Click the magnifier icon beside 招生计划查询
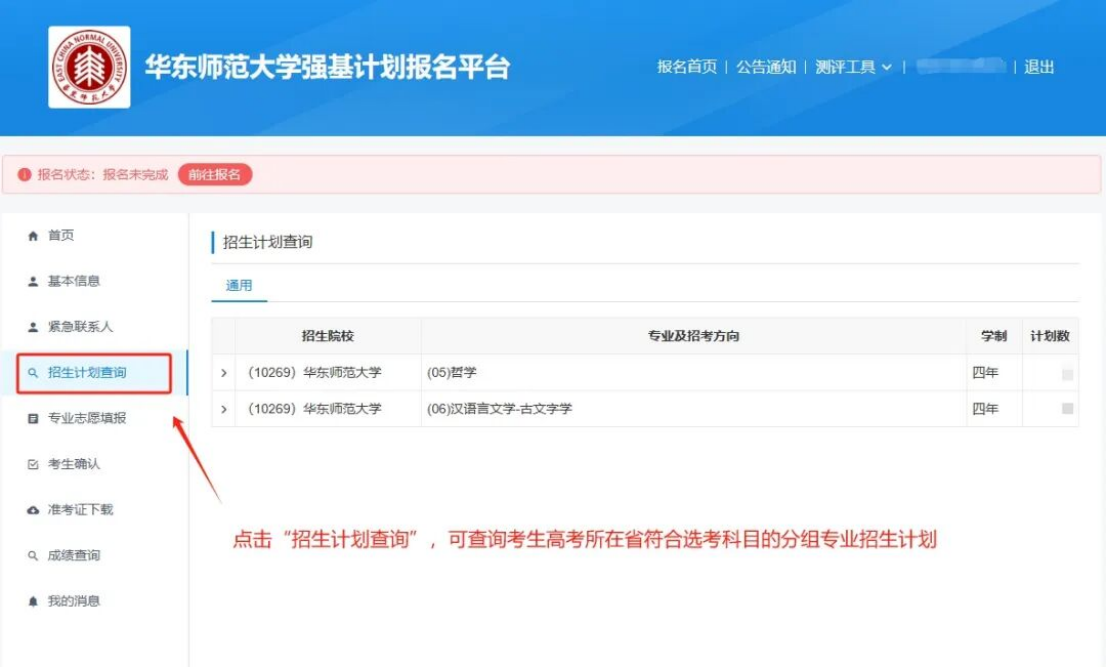 pyautogui.click(x=33, y=373)
